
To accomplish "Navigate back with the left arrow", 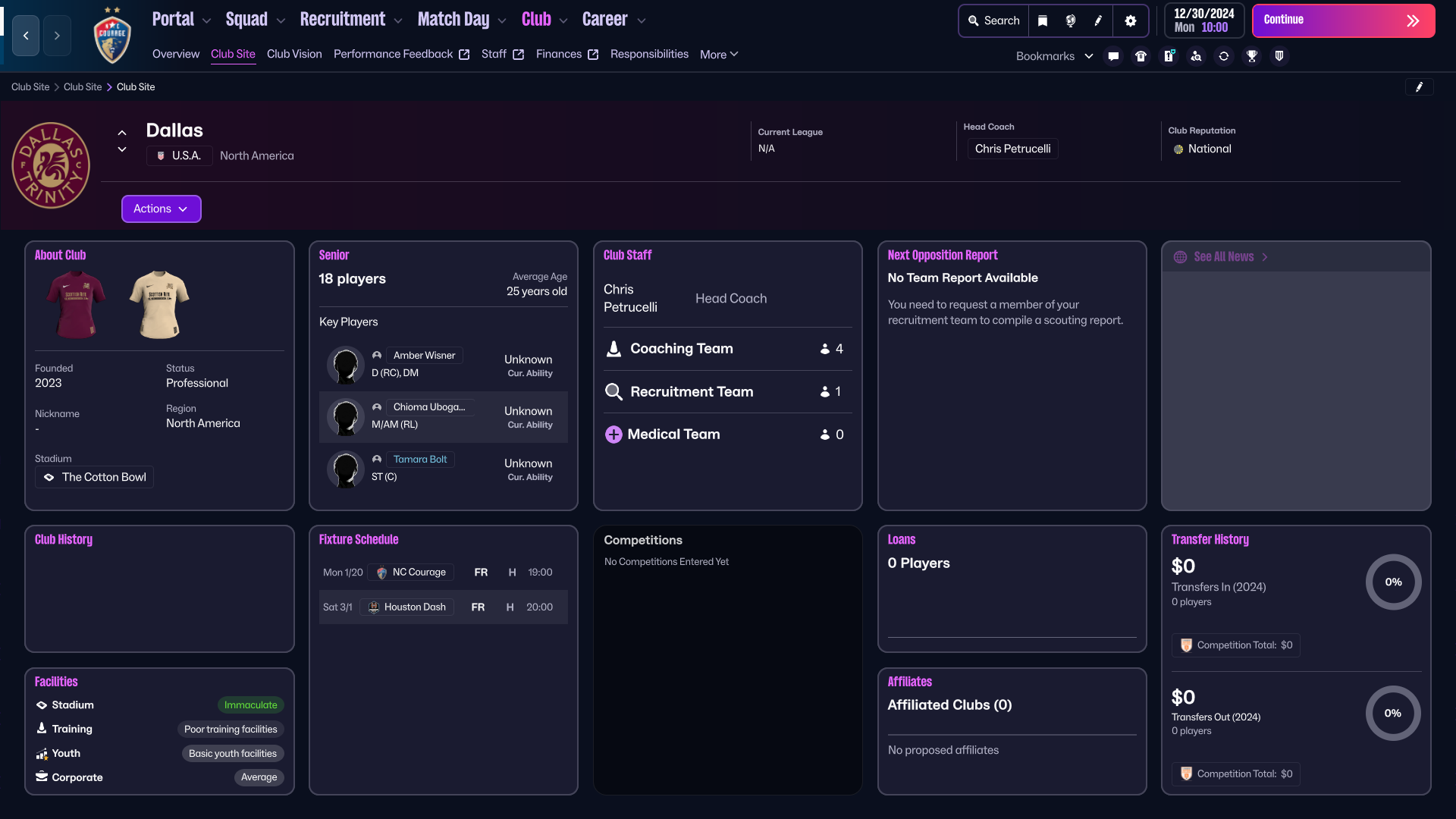I will [26, 36].
